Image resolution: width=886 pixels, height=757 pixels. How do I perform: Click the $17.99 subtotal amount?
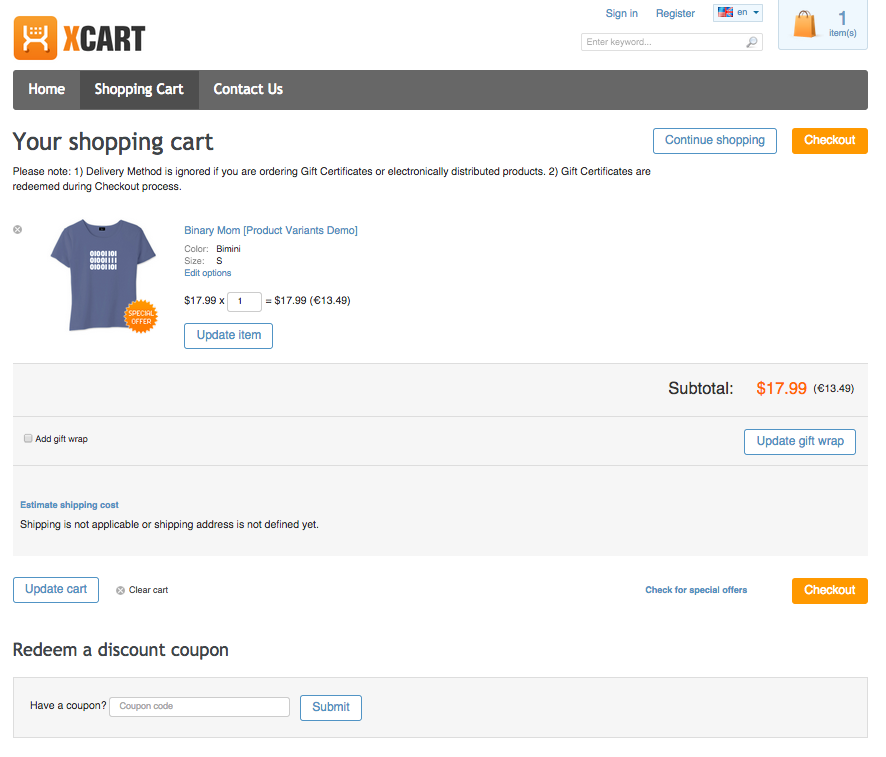781,388
